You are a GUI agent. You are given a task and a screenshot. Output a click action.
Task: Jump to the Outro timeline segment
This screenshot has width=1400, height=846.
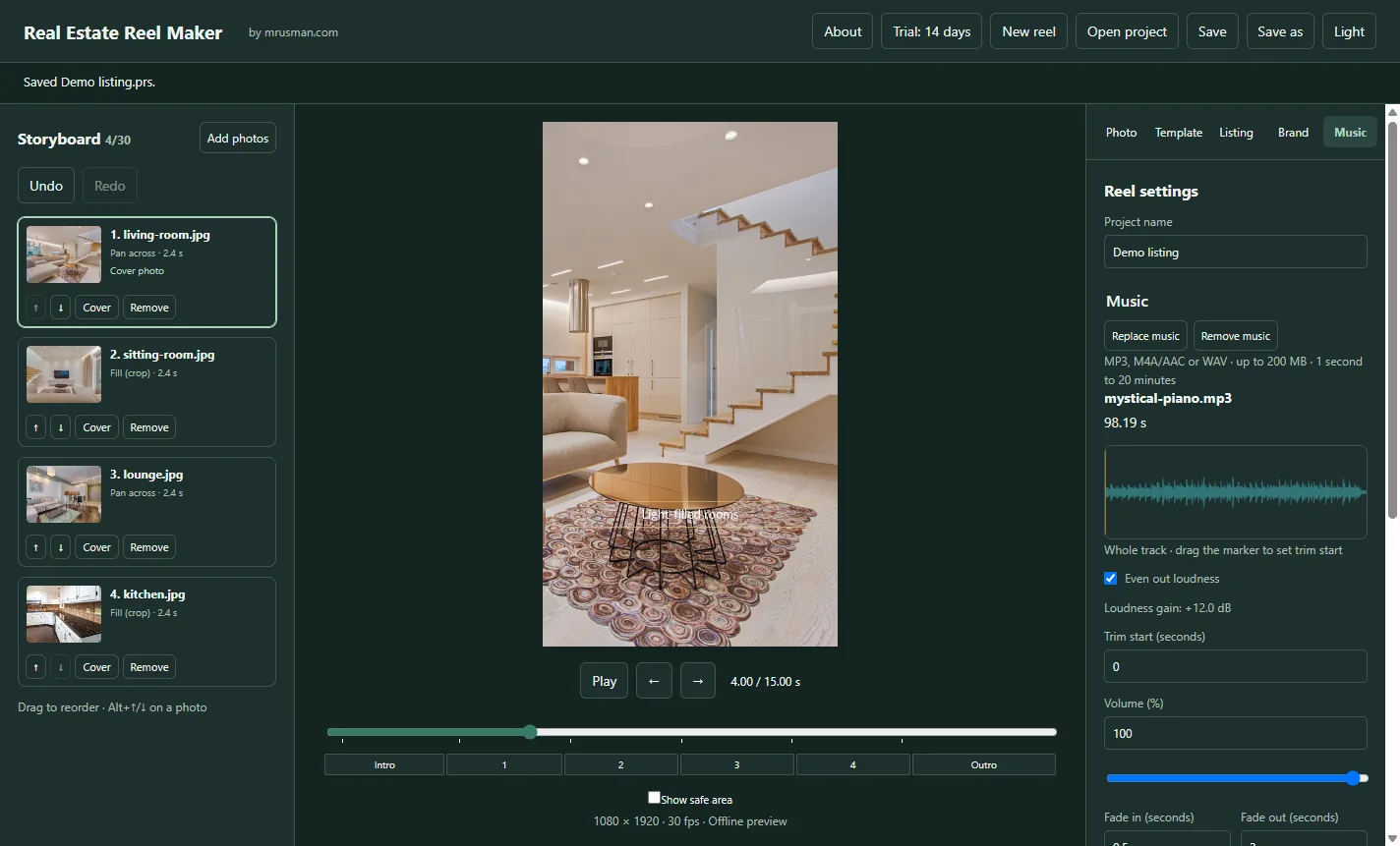pos(984,764)
